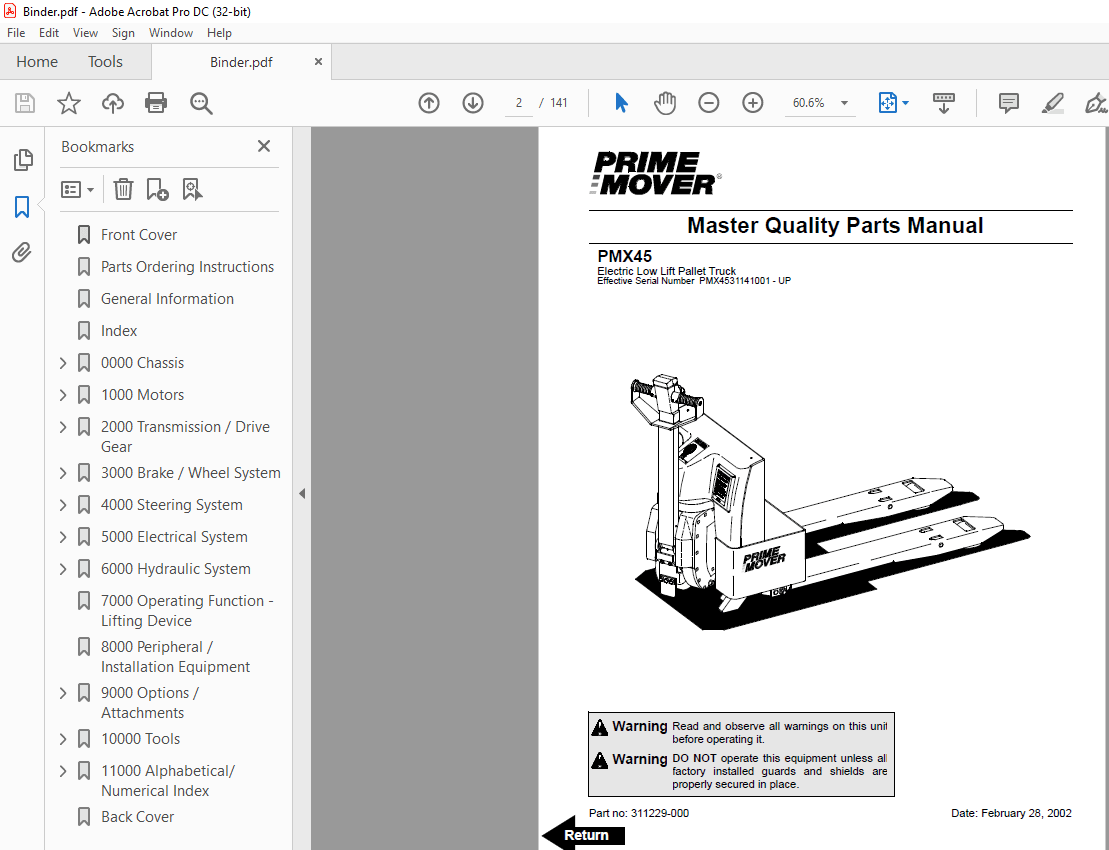The image size is (1109, 850).
Task: Switch to the Home tab
Action: (x=37, y=61)
